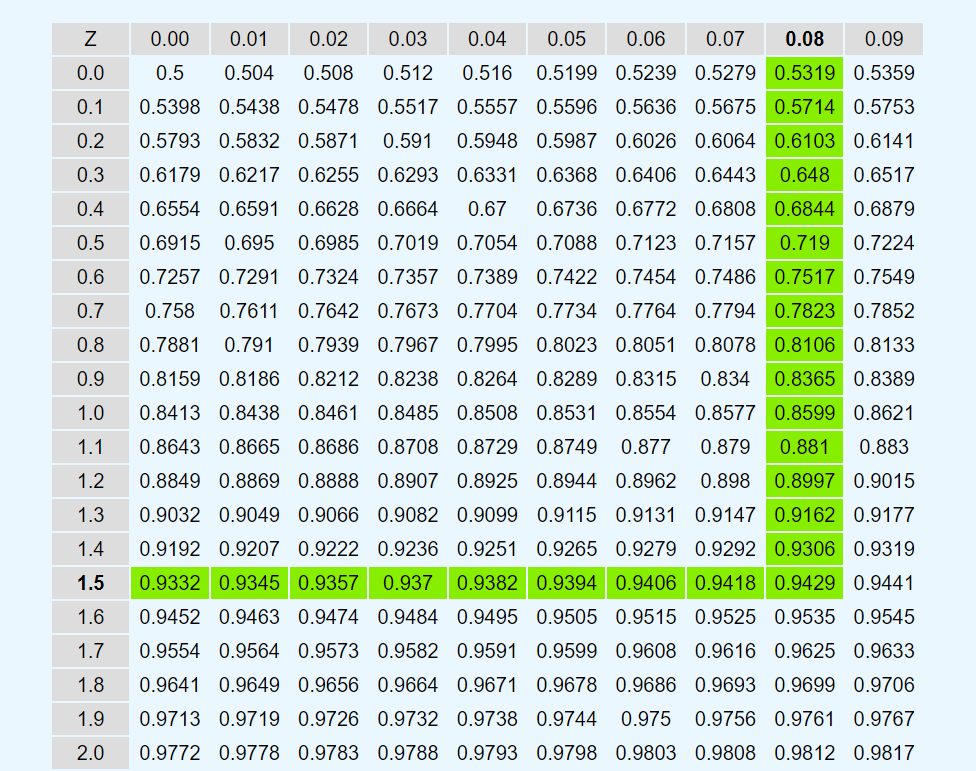
Task: Click the value 0.591 in row 0.2
Action: pos(408,141)
